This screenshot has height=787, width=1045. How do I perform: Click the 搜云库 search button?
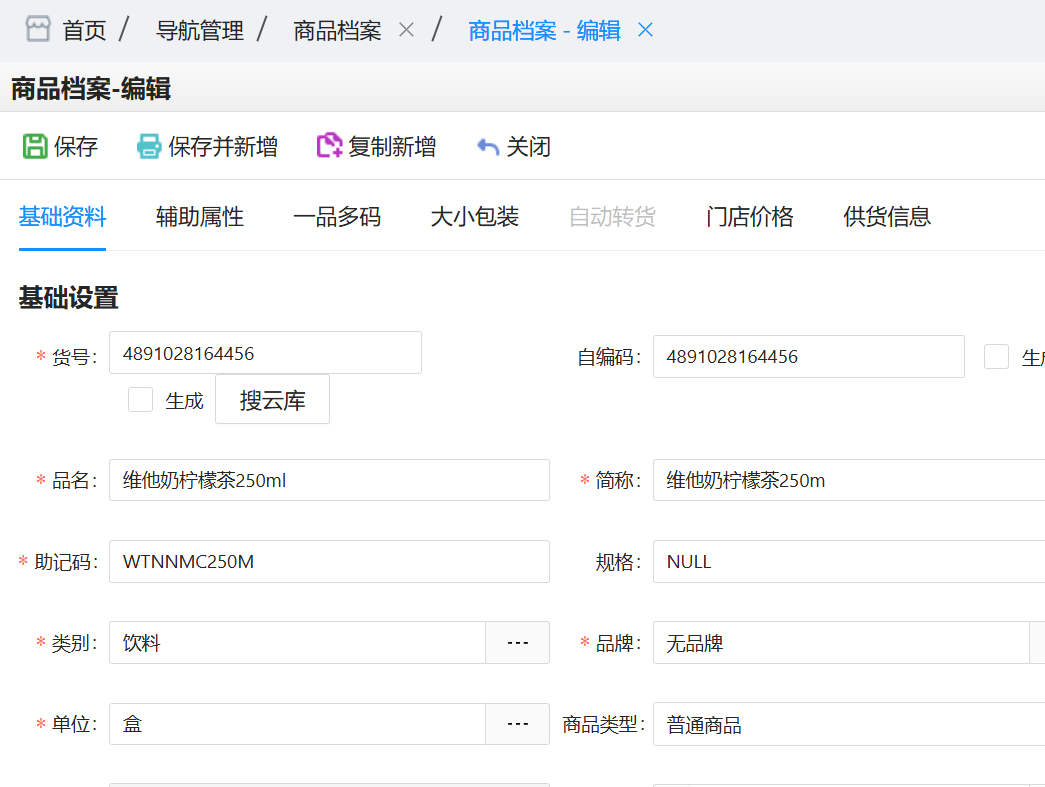pyautogui.click(x=272, y=399)
